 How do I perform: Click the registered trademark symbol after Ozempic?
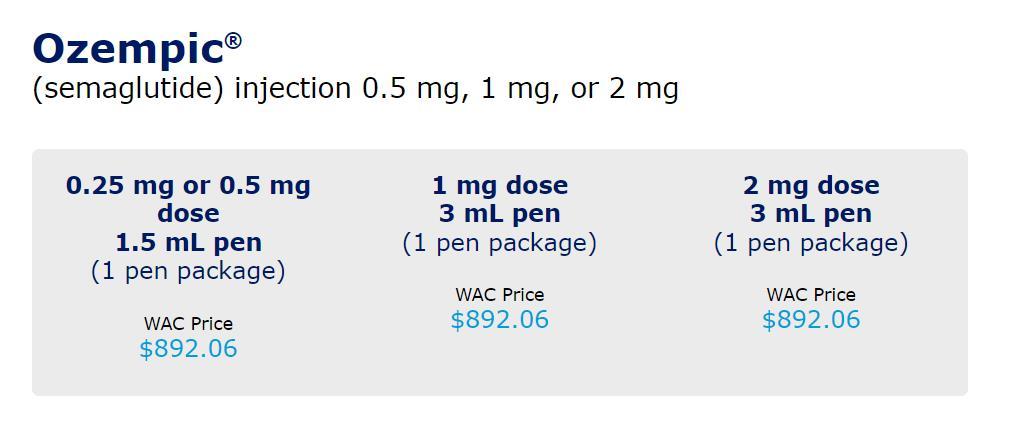click(x=233, y=40)
